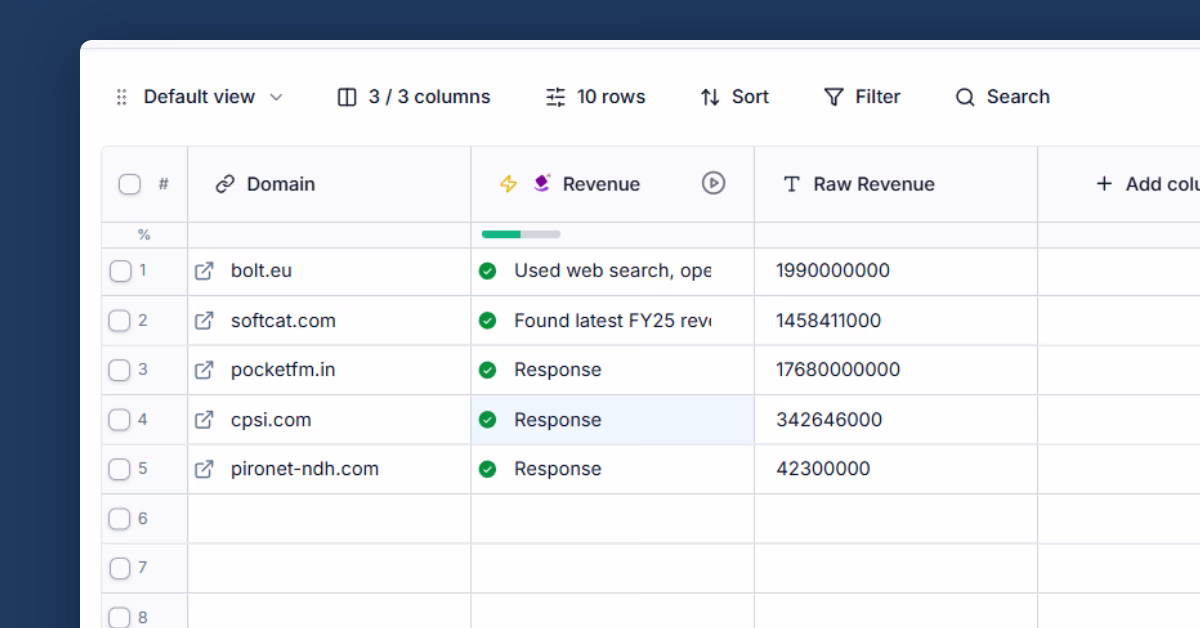Open the Response cell for cpsi.com
Image resolution: width=1200 pixels, height=628 pixels.
(613, 420)
